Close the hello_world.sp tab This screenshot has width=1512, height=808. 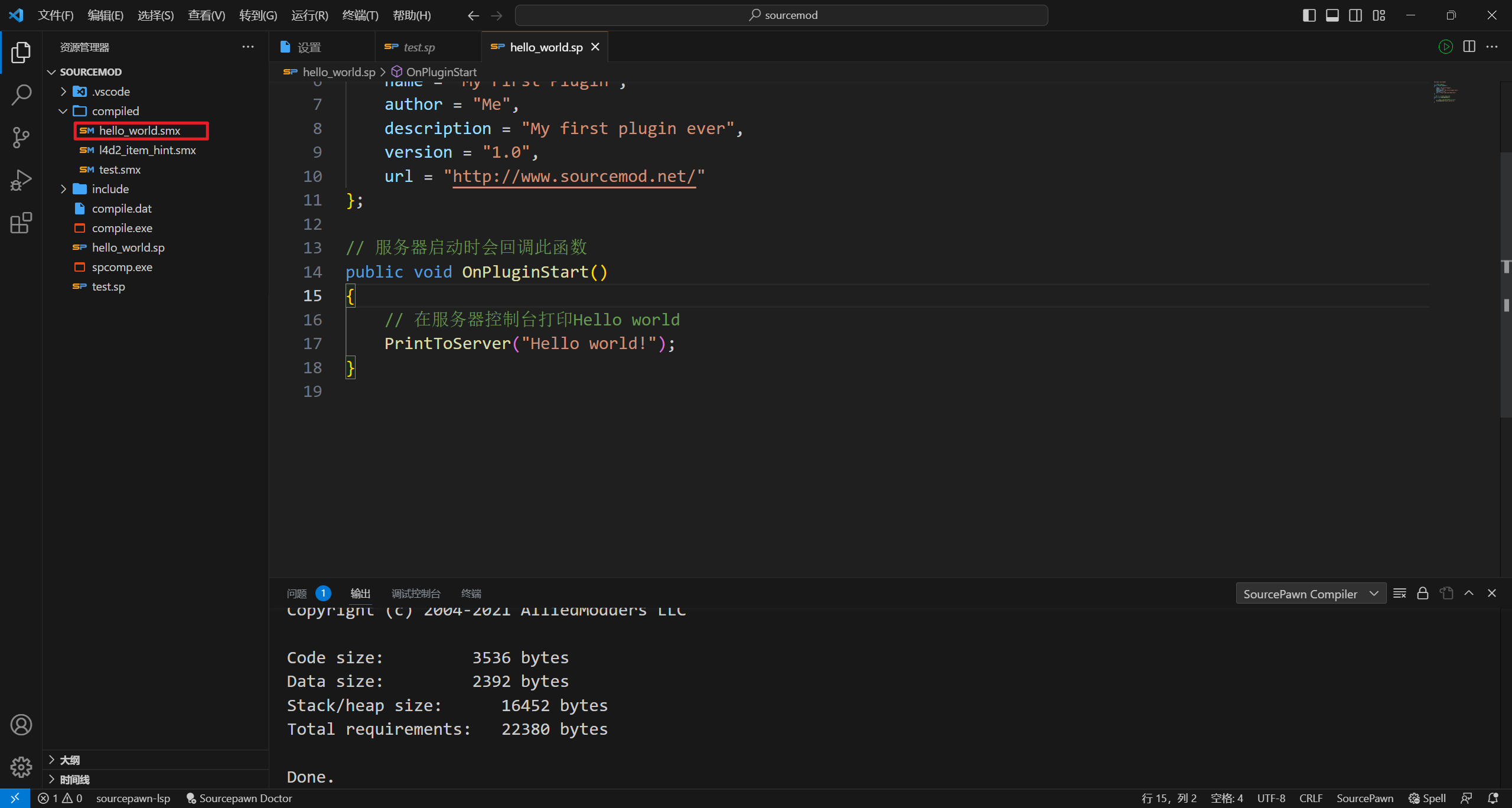point(595,47)
